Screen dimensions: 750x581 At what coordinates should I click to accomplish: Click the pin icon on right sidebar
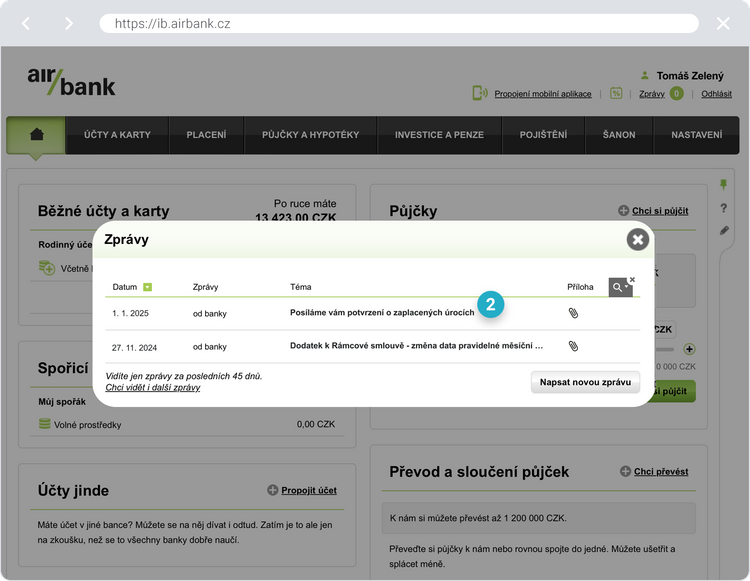pyautogui.click(x=724, y=185)
